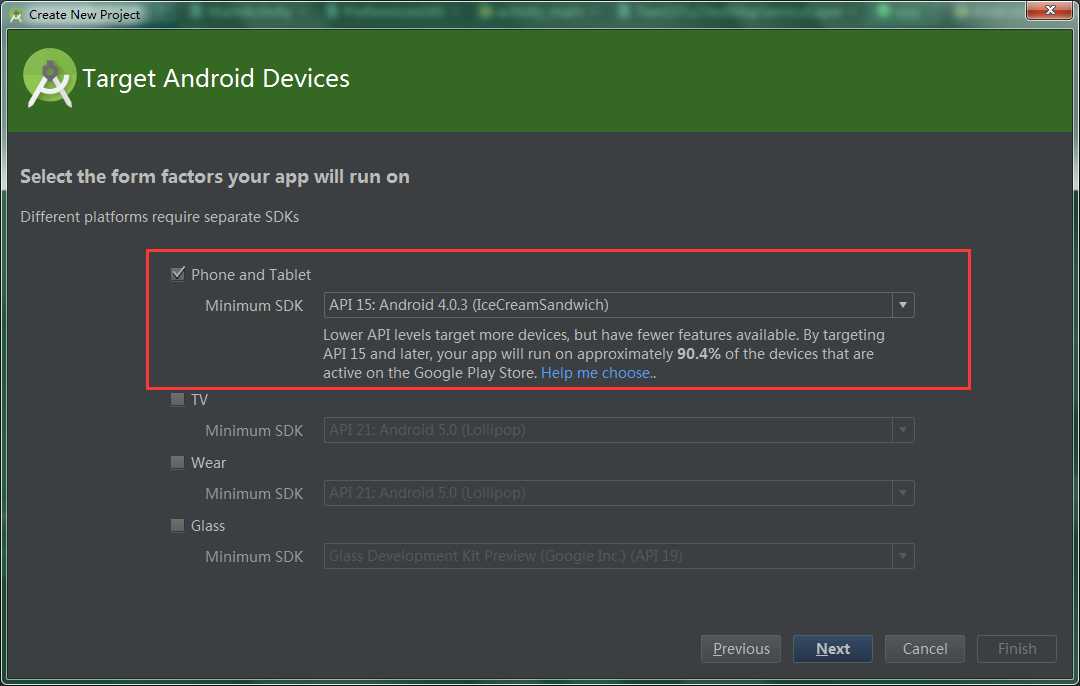Check the Glass form factor checkbox
Screen dimensions: 1080x686
pos(178,526)
